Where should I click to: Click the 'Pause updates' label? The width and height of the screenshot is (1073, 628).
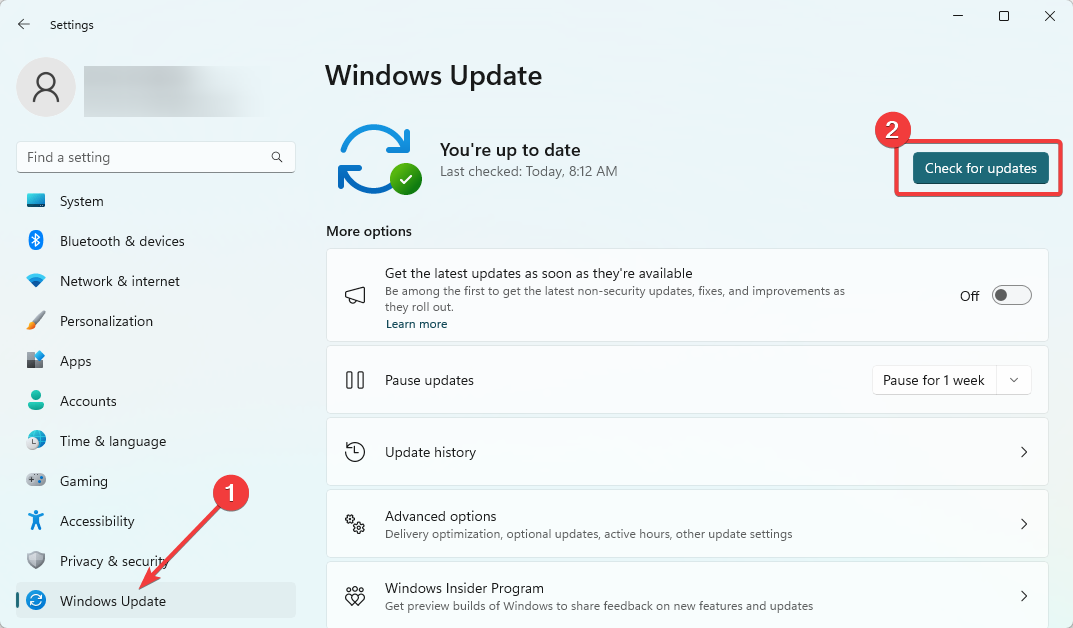[x=429, y=380]
